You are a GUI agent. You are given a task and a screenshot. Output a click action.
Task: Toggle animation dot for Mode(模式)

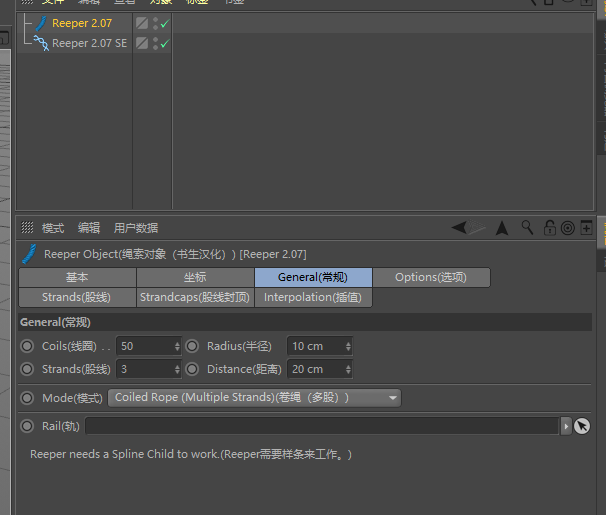(27, 398)
